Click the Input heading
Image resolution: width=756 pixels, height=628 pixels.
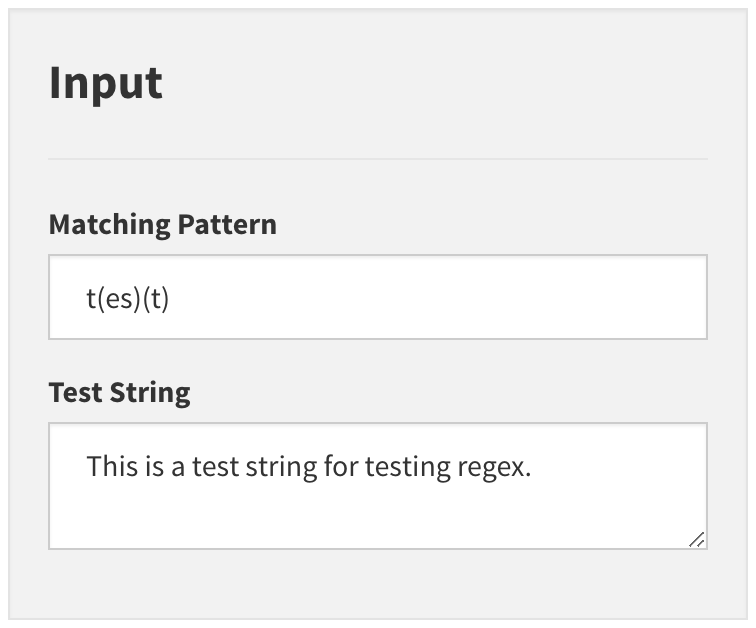[106, 83]
